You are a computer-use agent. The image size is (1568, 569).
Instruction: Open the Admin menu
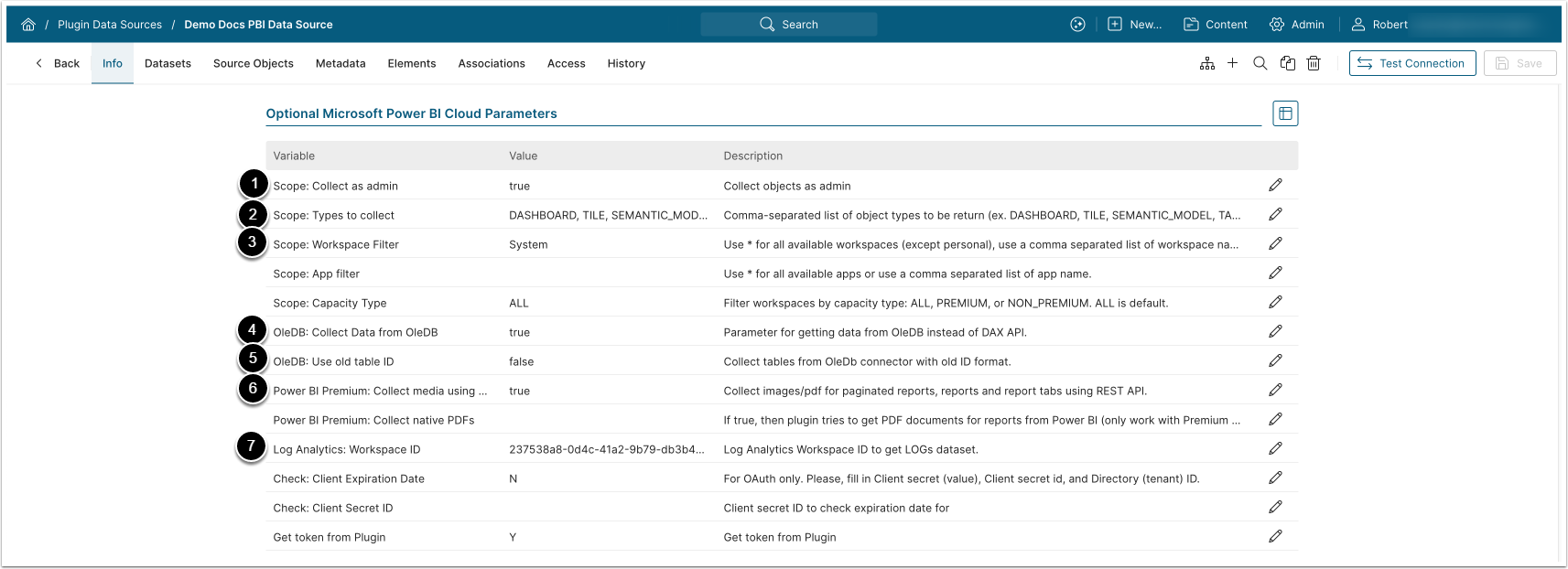pos(1296,25)
